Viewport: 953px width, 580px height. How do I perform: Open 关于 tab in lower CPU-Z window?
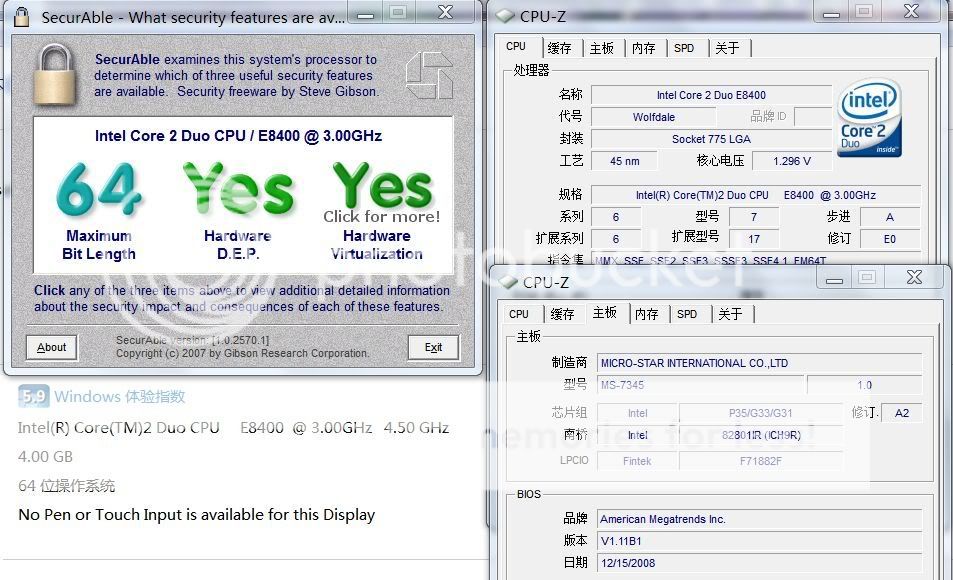tap(731, 314)
